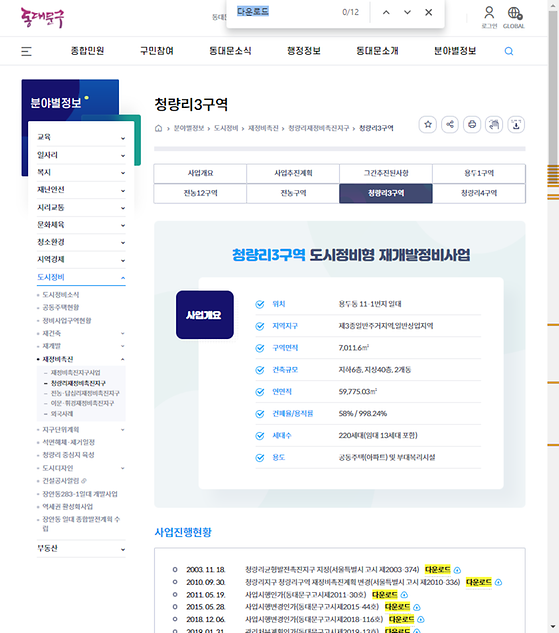Image resolution: width=559 pixels, height=633 pixels.
Task: Open the 동대문소개 top menu
Action: pyautogui.click(x=377, y=51)
